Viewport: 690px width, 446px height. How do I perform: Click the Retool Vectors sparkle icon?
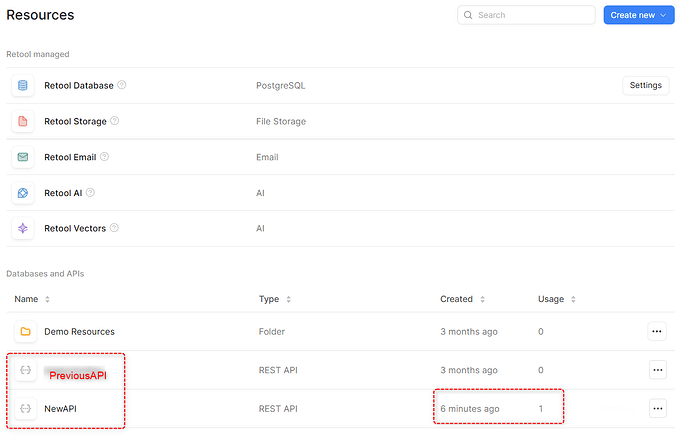[x=24, y=228]
